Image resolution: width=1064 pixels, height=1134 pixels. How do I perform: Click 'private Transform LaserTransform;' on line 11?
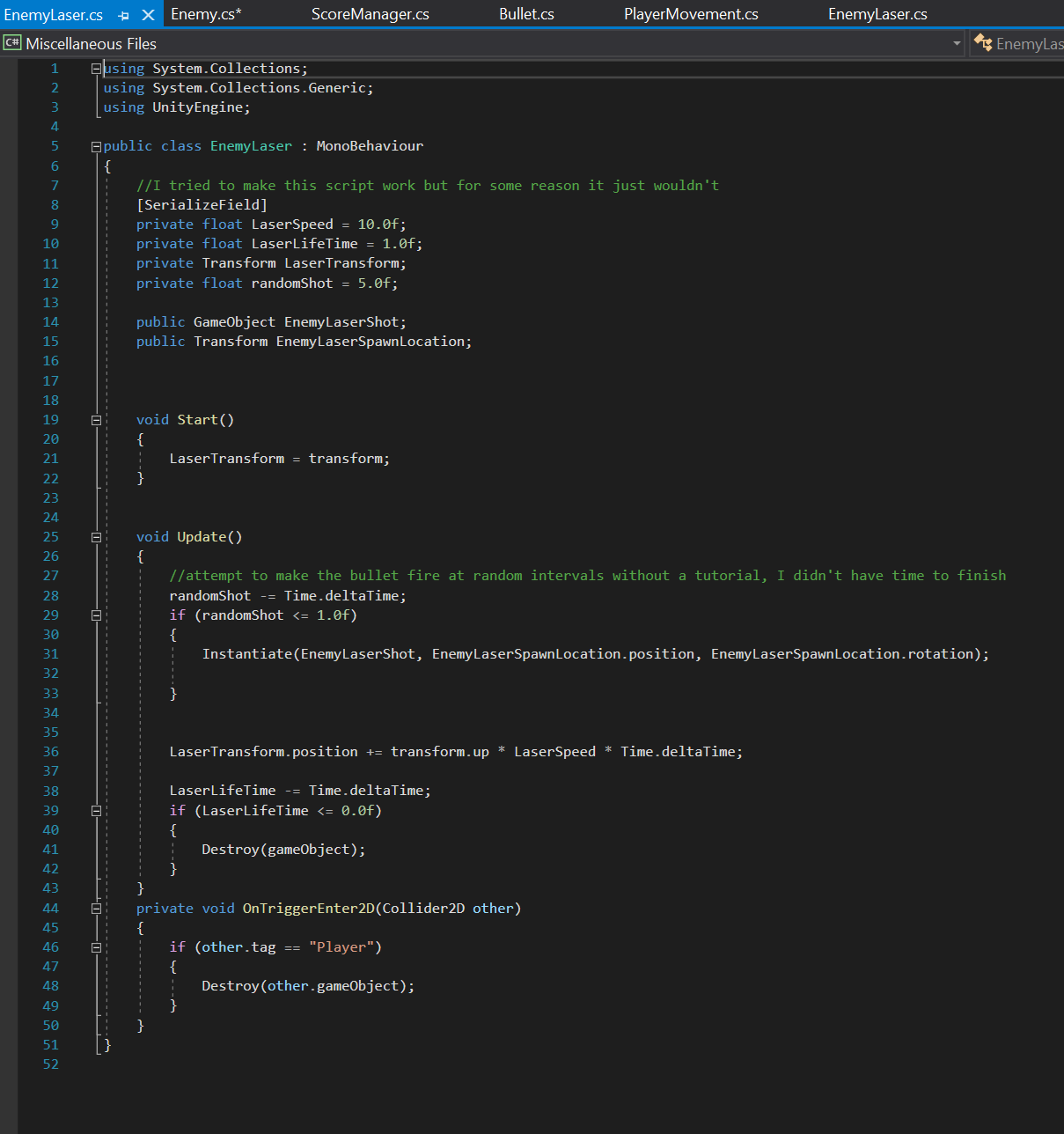[x=271, y=262]
